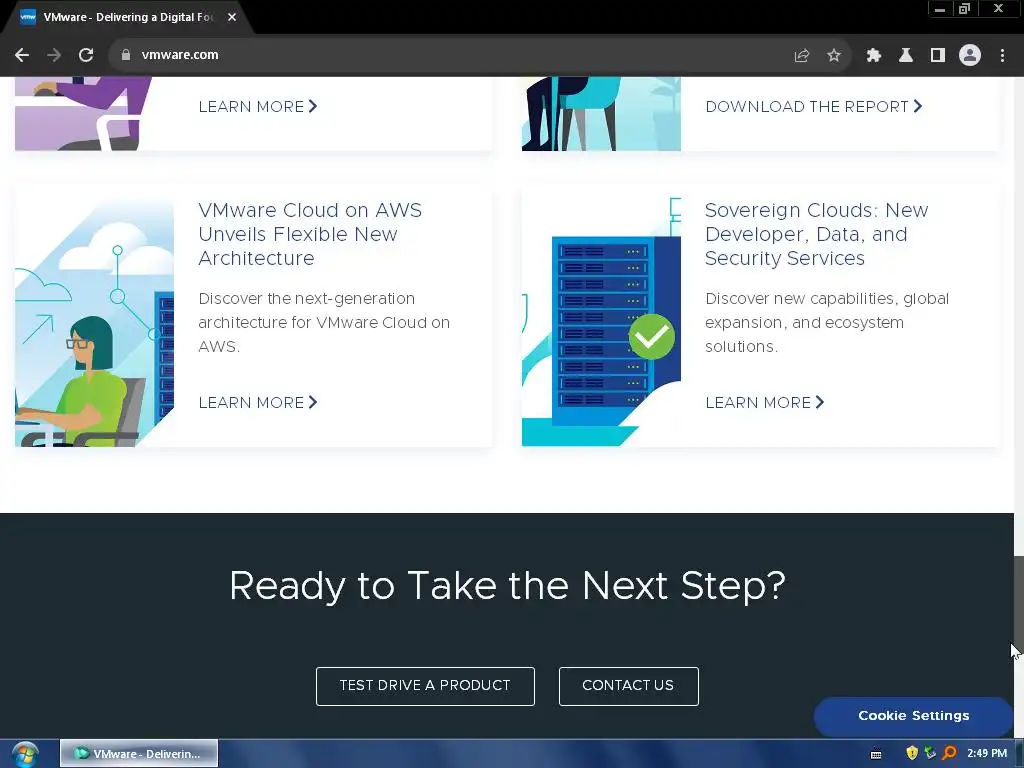Click the 2:49 PM system clock

987,753
